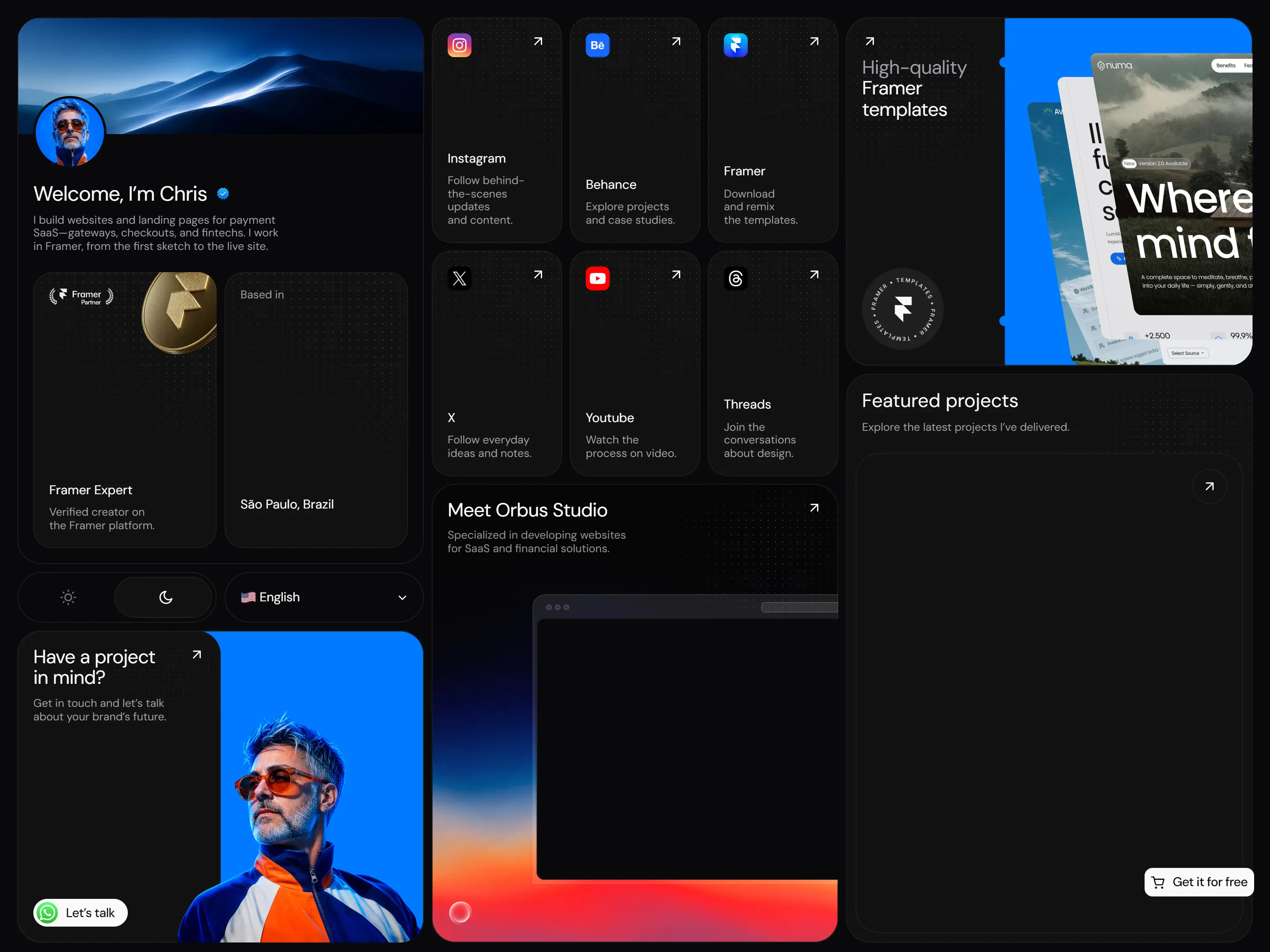
Task: Open the X logo icon
Action: [x=459, y=278]
